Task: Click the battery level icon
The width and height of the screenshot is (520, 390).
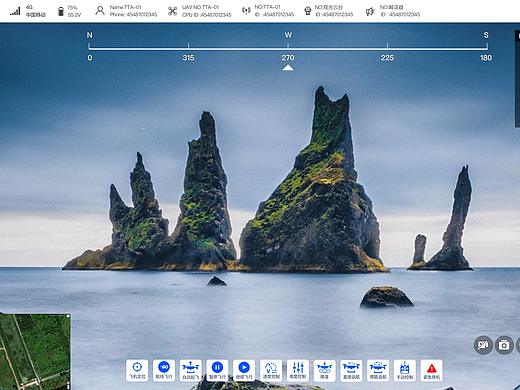Action: point(61,11)
